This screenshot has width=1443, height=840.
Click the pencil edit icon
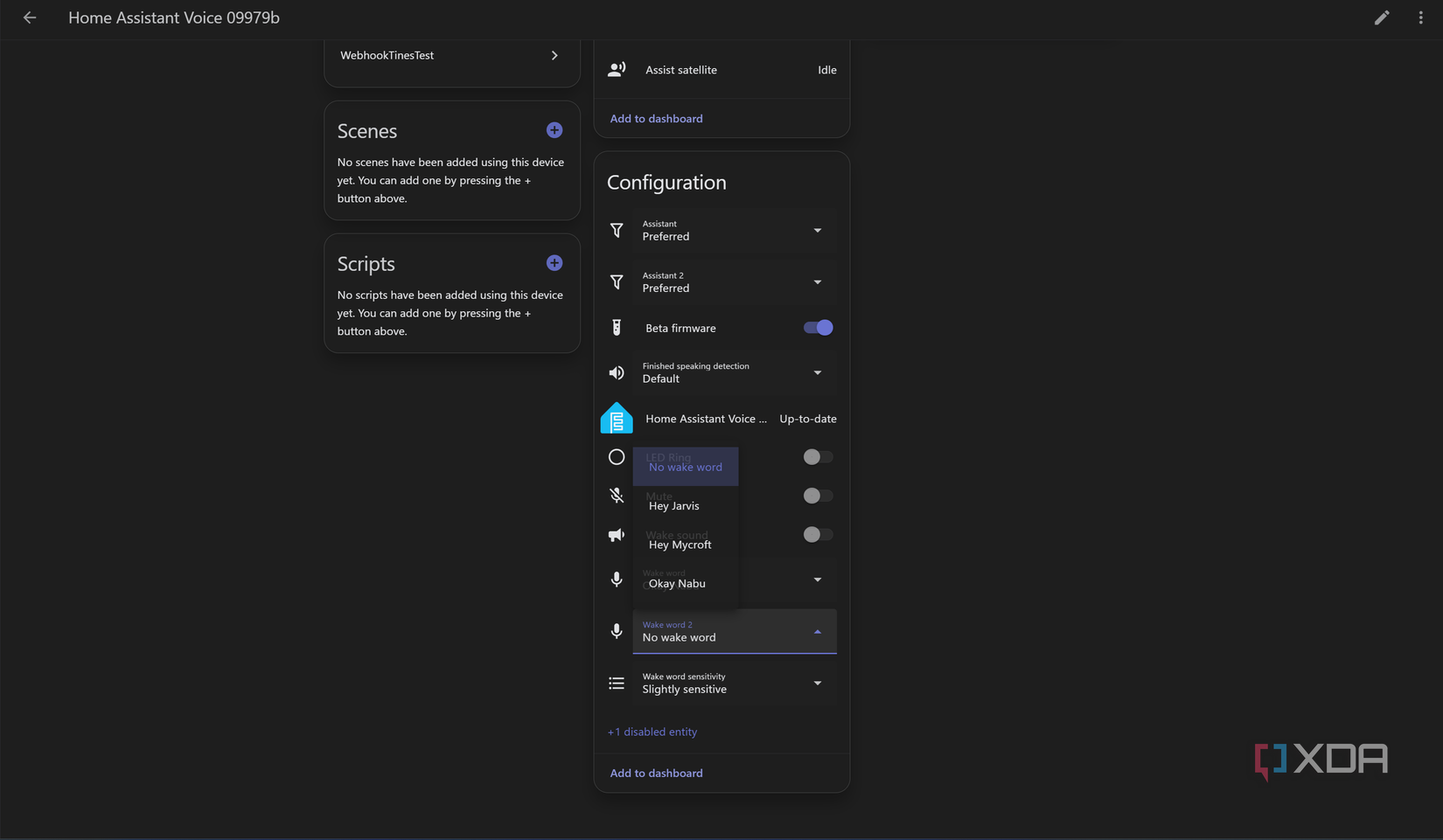(1381, 17)
